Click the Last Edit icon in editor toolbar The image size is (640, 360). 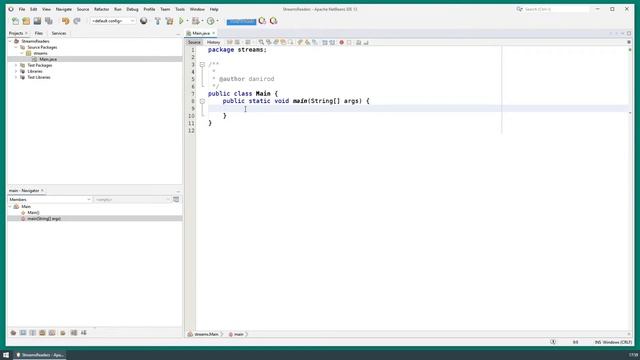click(229, 42)
